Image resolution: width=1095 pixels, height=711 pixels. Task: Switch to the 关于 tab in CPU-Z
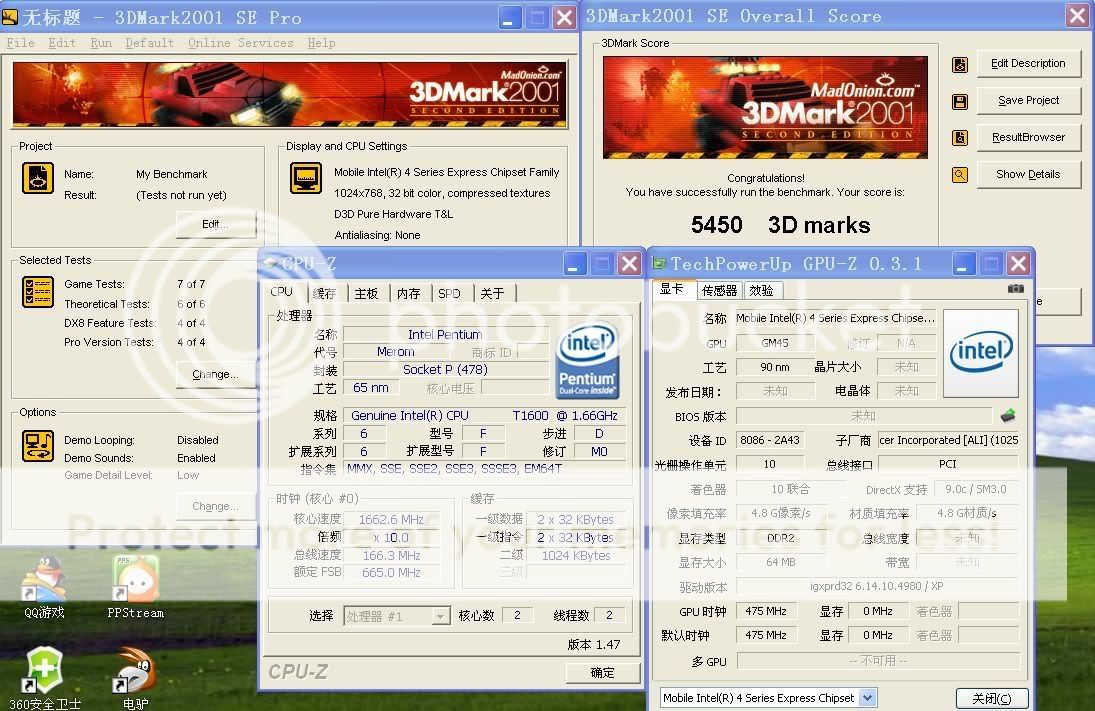[x=492, y=293]
